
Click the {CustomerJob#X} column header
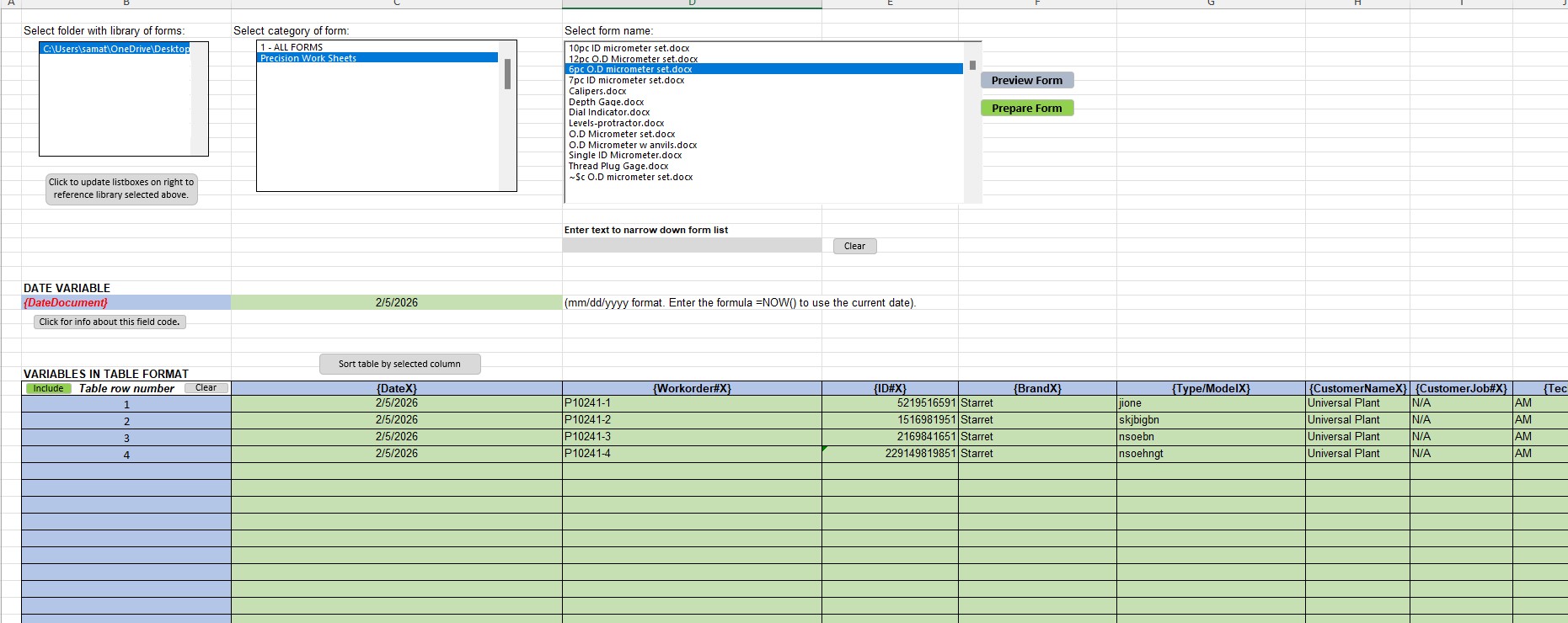1461,388
